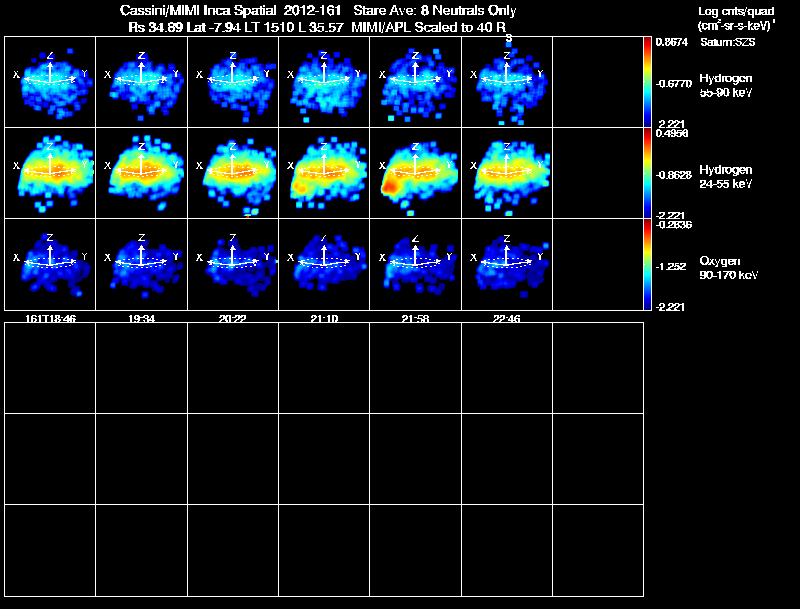Click the 21:58 time label

tap(415, 318)
